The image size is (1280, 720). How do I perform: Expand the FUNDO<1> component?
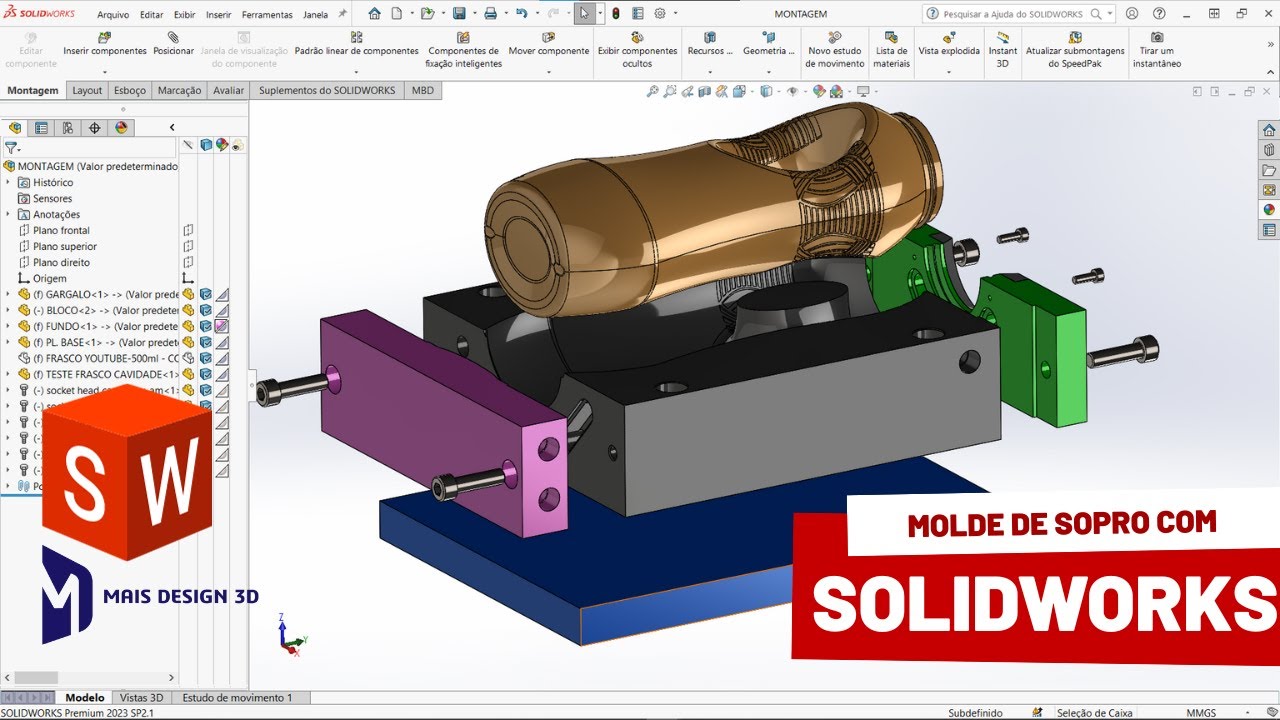coord(8,326)
